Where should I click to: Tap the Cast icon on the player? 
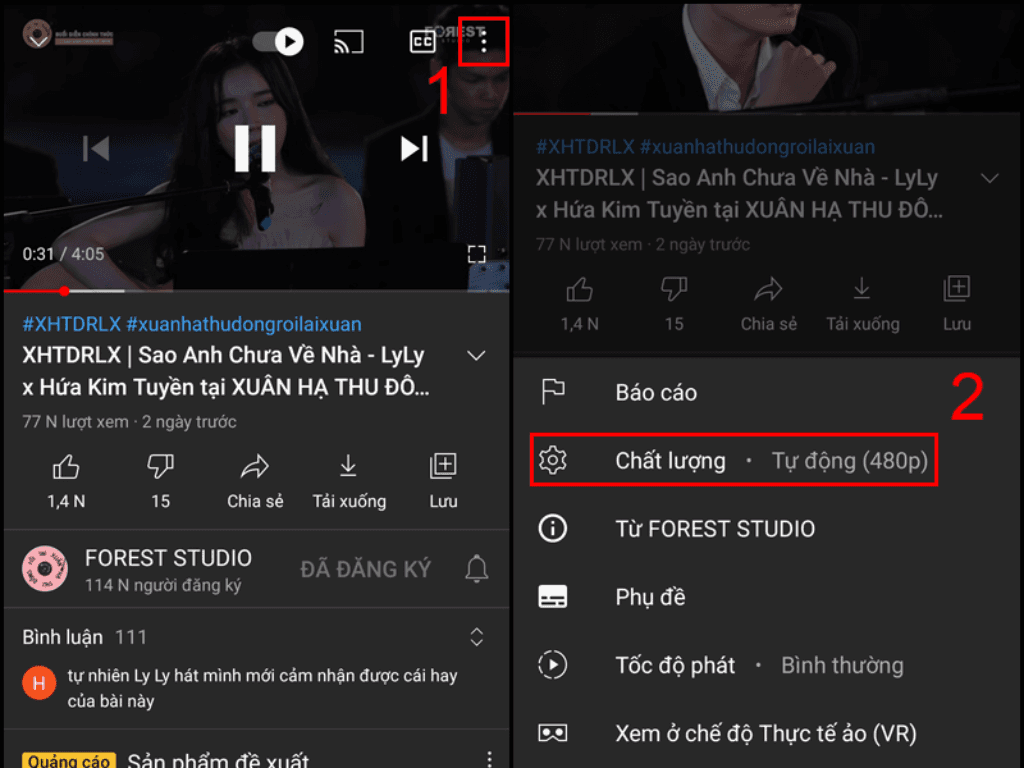[x=348, y=42]
